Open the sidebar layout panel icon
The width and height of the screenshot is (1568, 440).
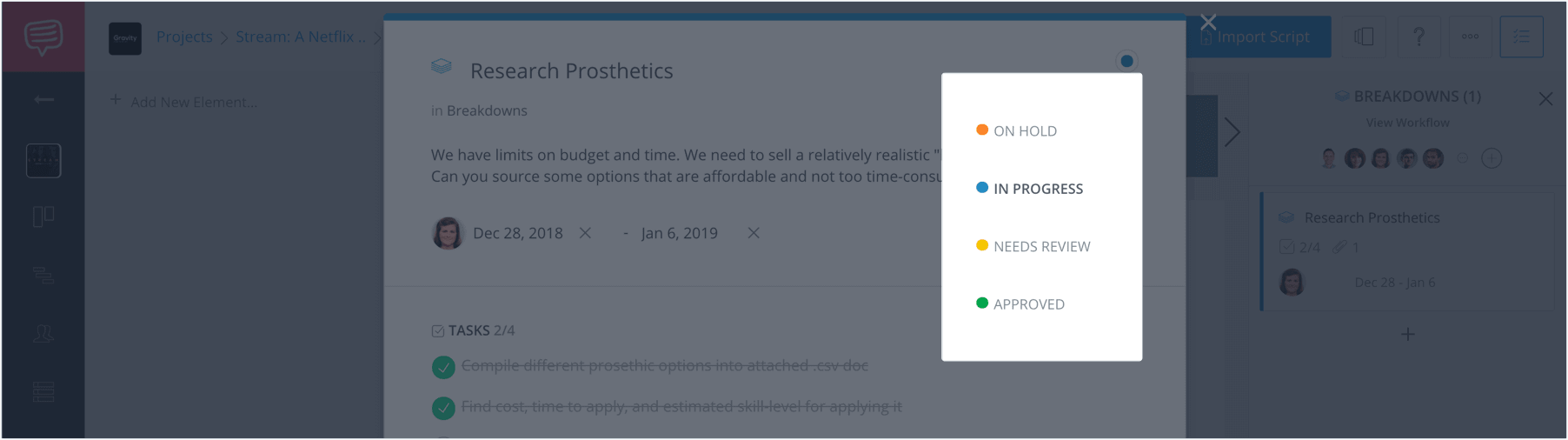point(1364,37)
